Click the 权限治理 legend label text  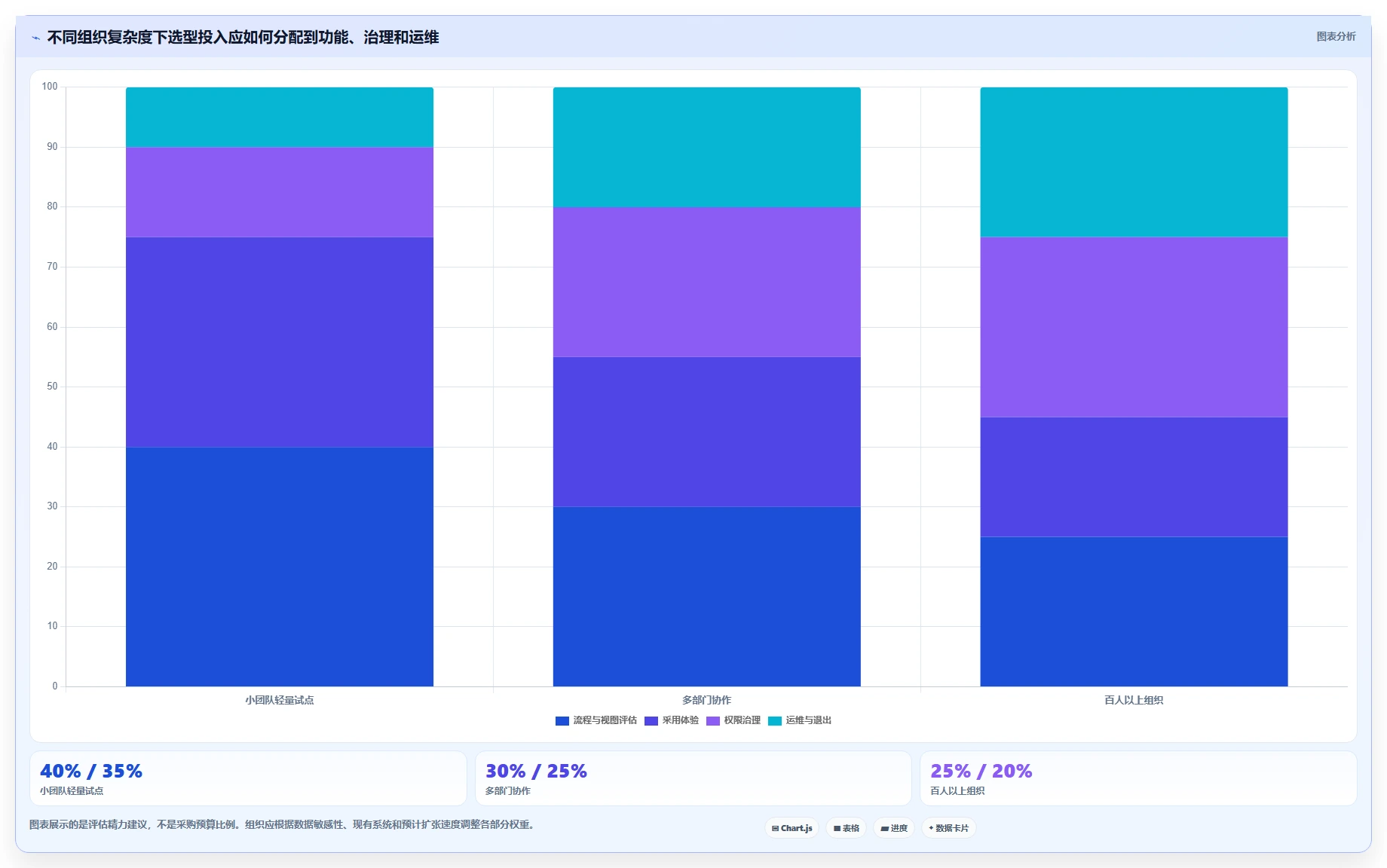tap(742, 720)
